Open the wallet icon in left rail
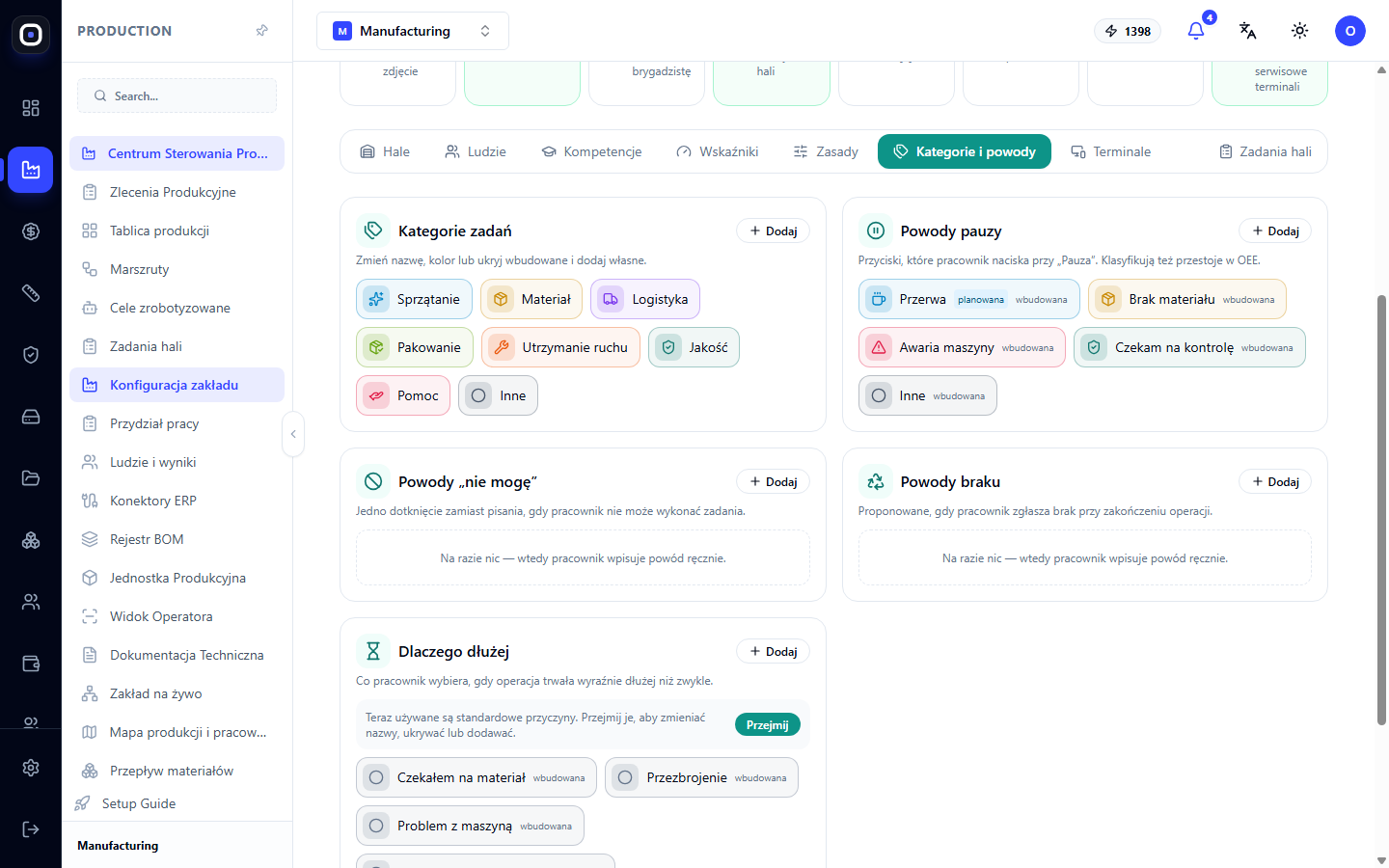 [31, 664]
